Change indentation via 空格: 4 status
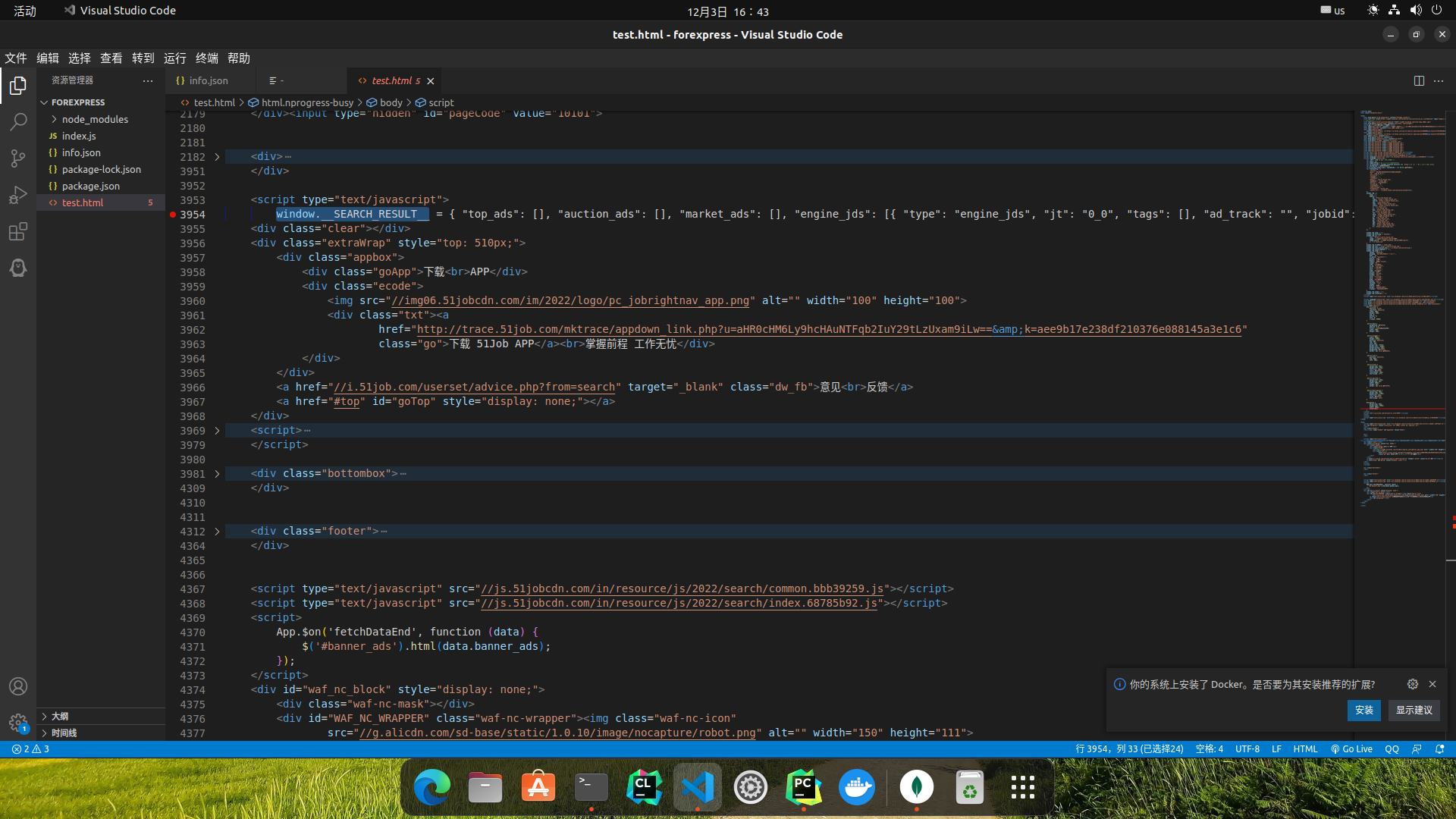 pos(1210,749)
